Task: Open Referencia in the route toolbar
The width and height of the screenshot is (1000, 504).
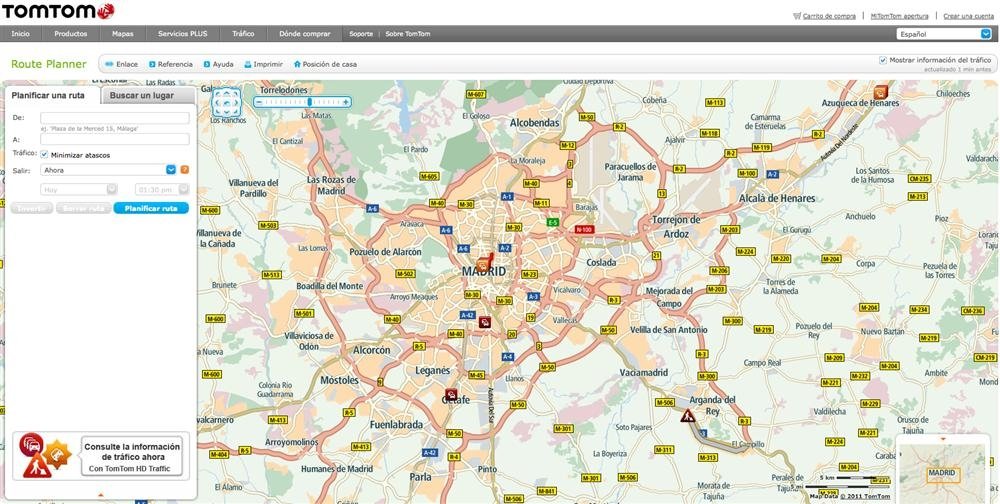Action: 170,64
